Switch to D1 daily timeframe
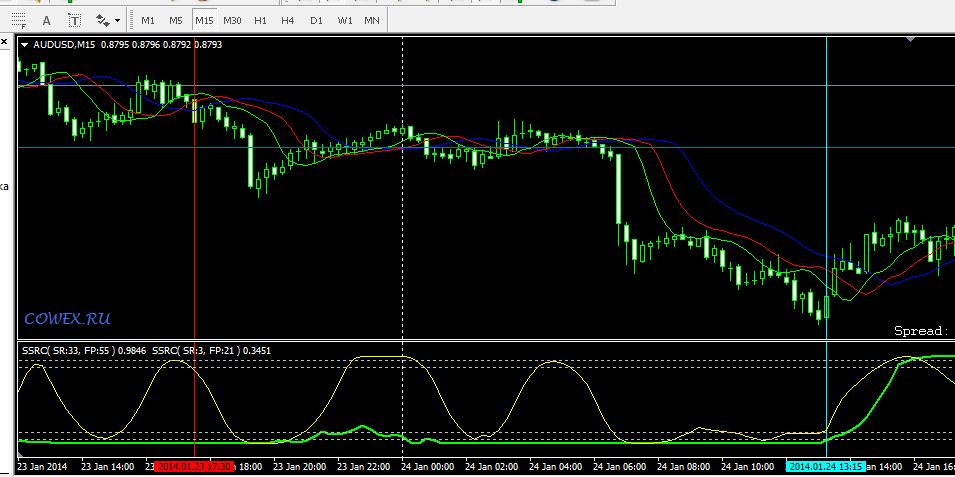The width and height of the screenshot is (955, 477). 316,20
